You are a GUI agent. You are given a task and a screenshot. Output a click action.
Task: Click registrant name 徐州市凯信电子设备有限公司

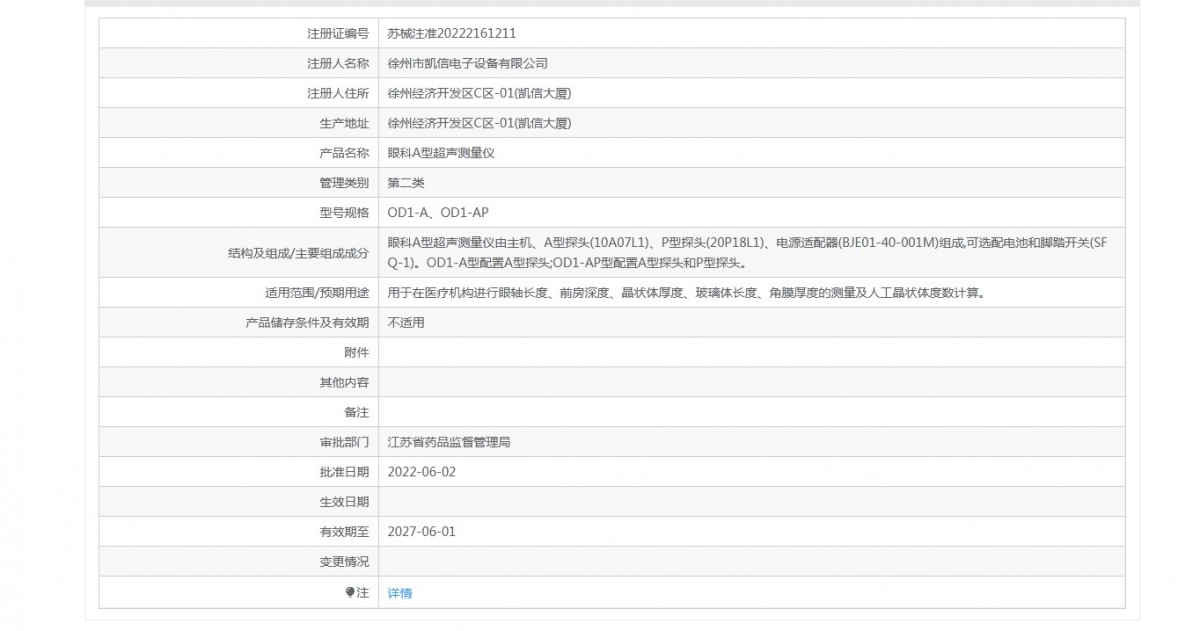point(467,63)
